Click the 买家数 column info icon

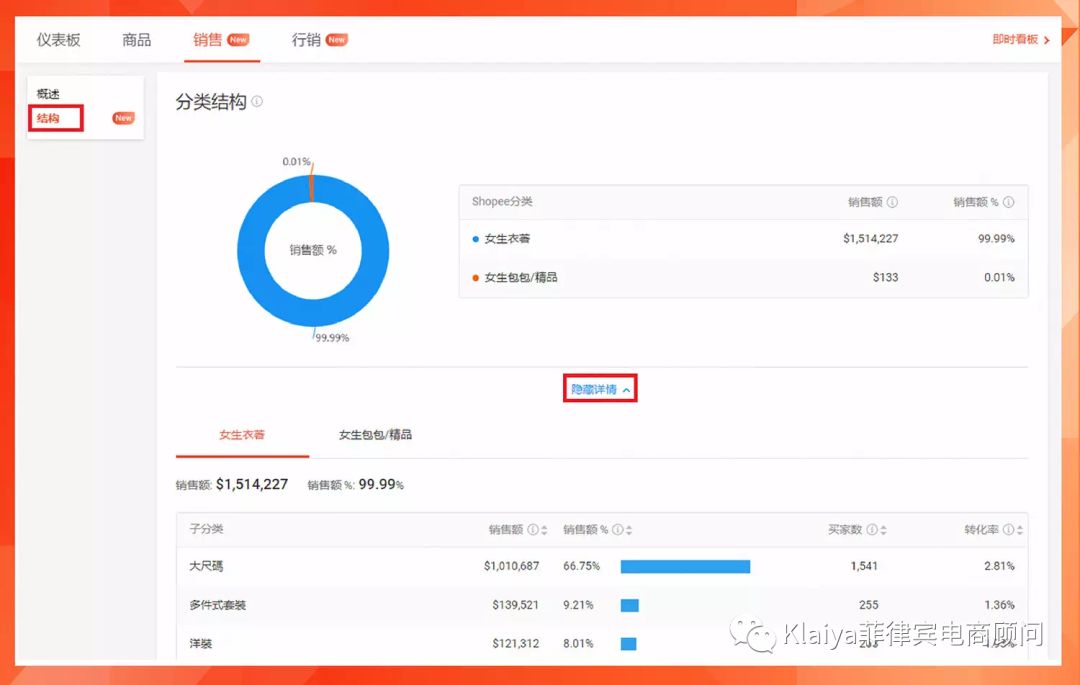[x=872, y=530]
